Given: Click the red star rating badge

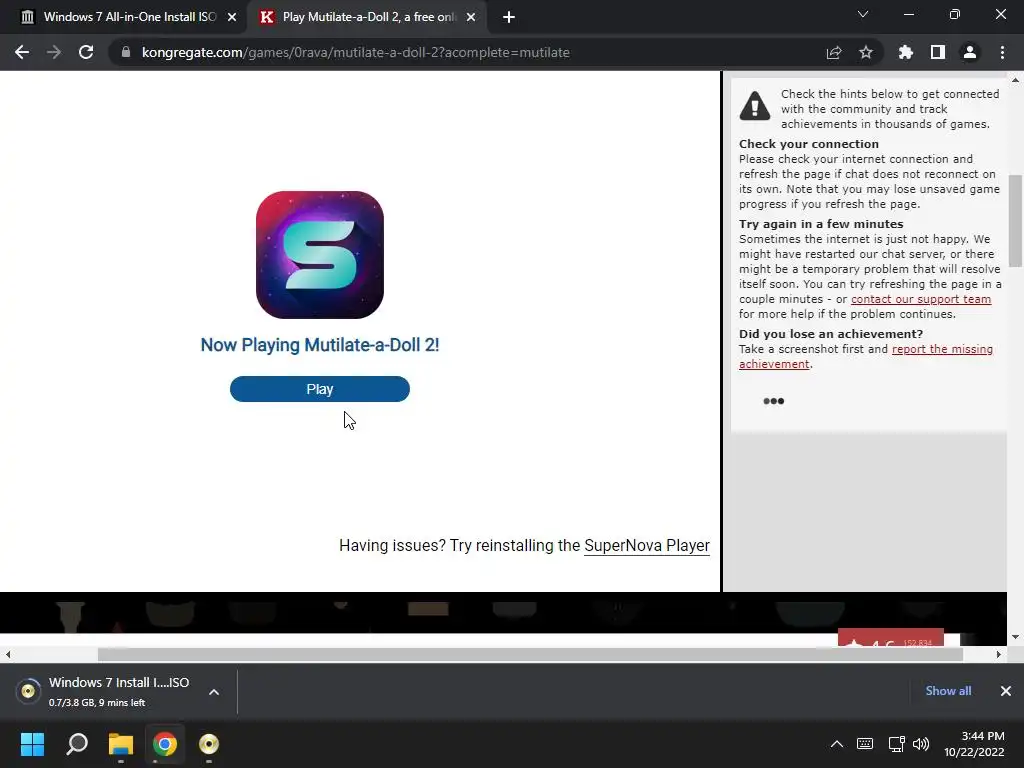Looking at the screenshot, I should tap(891, 638).
